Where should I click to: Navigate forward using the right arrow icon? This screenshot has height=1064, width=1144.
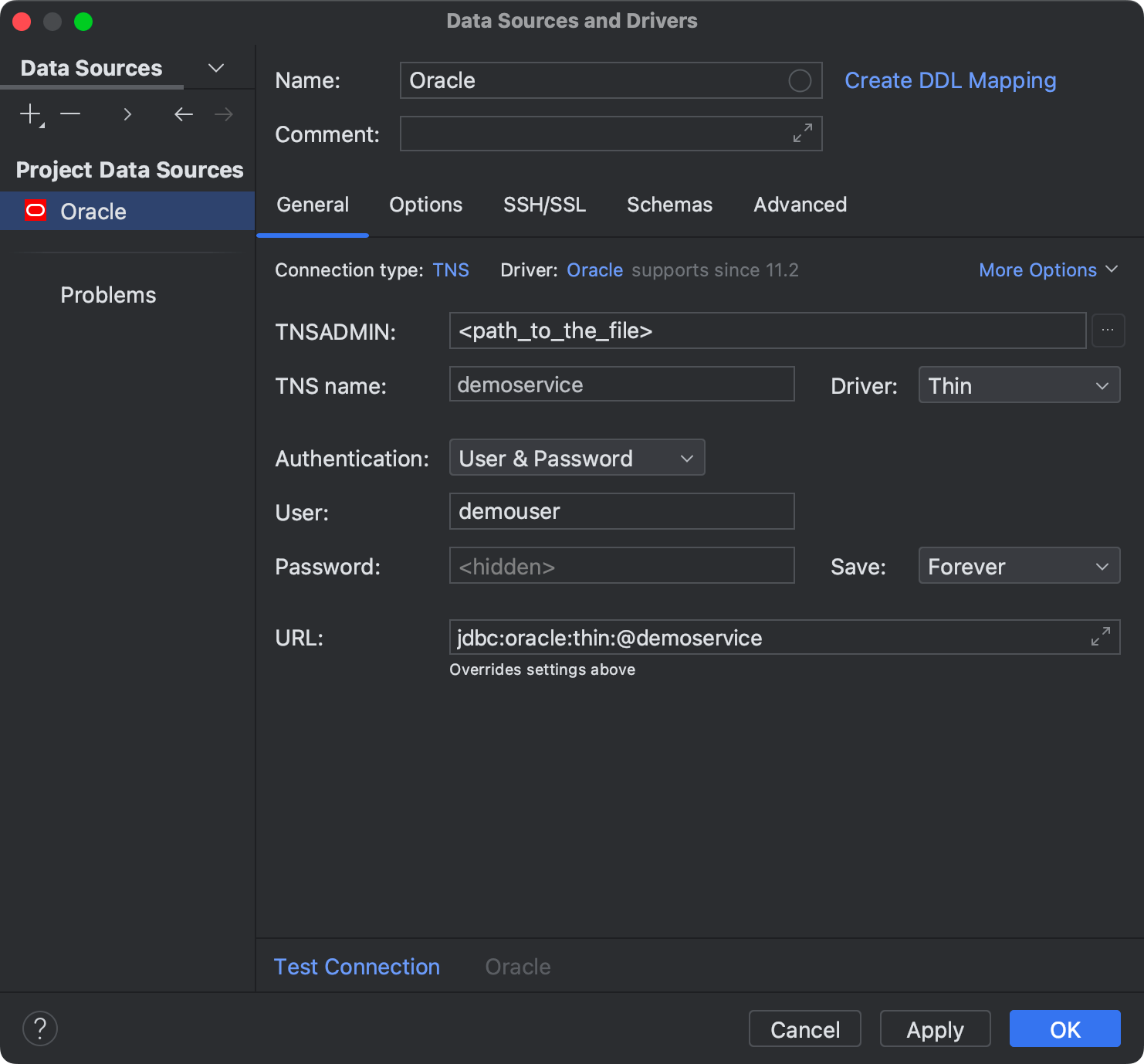224,114
